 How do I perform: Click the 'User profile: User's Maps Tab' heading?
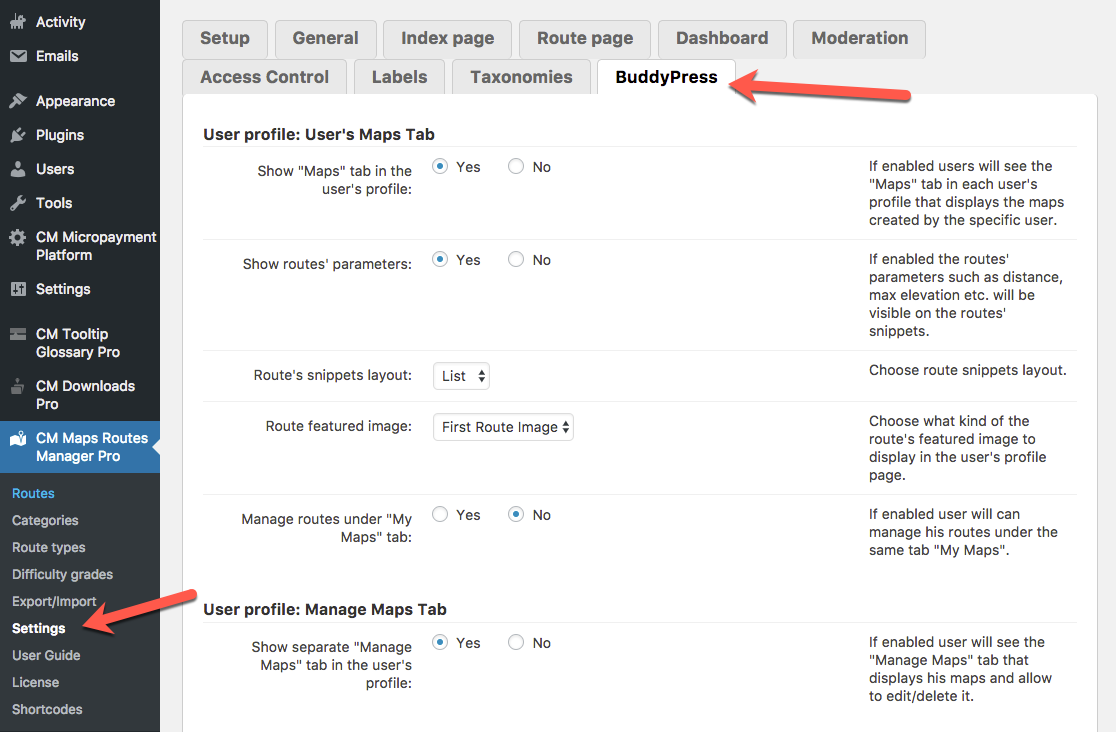319,135
